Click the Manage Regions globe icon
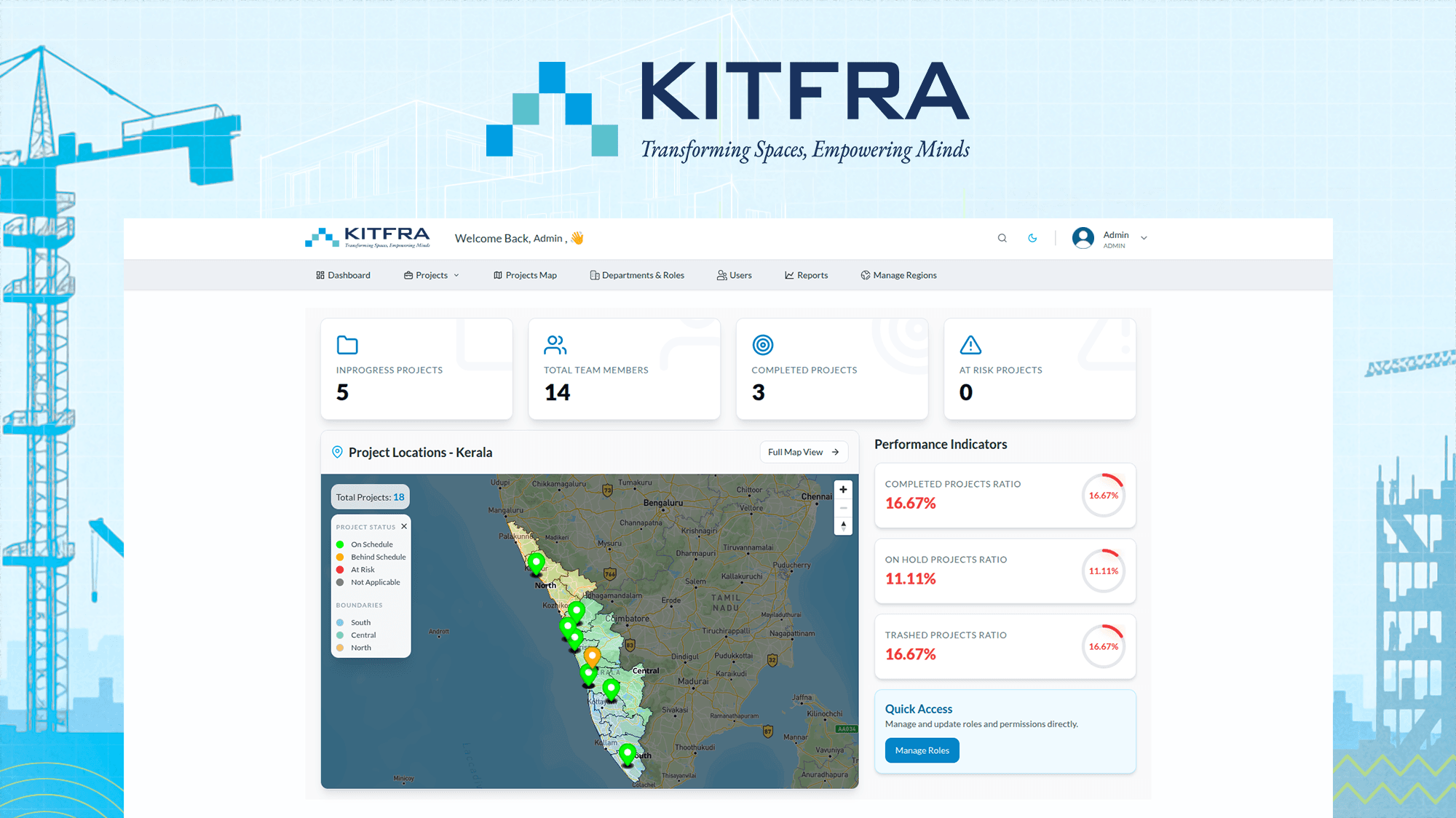 pyautogui.click(x=865, y=276)
